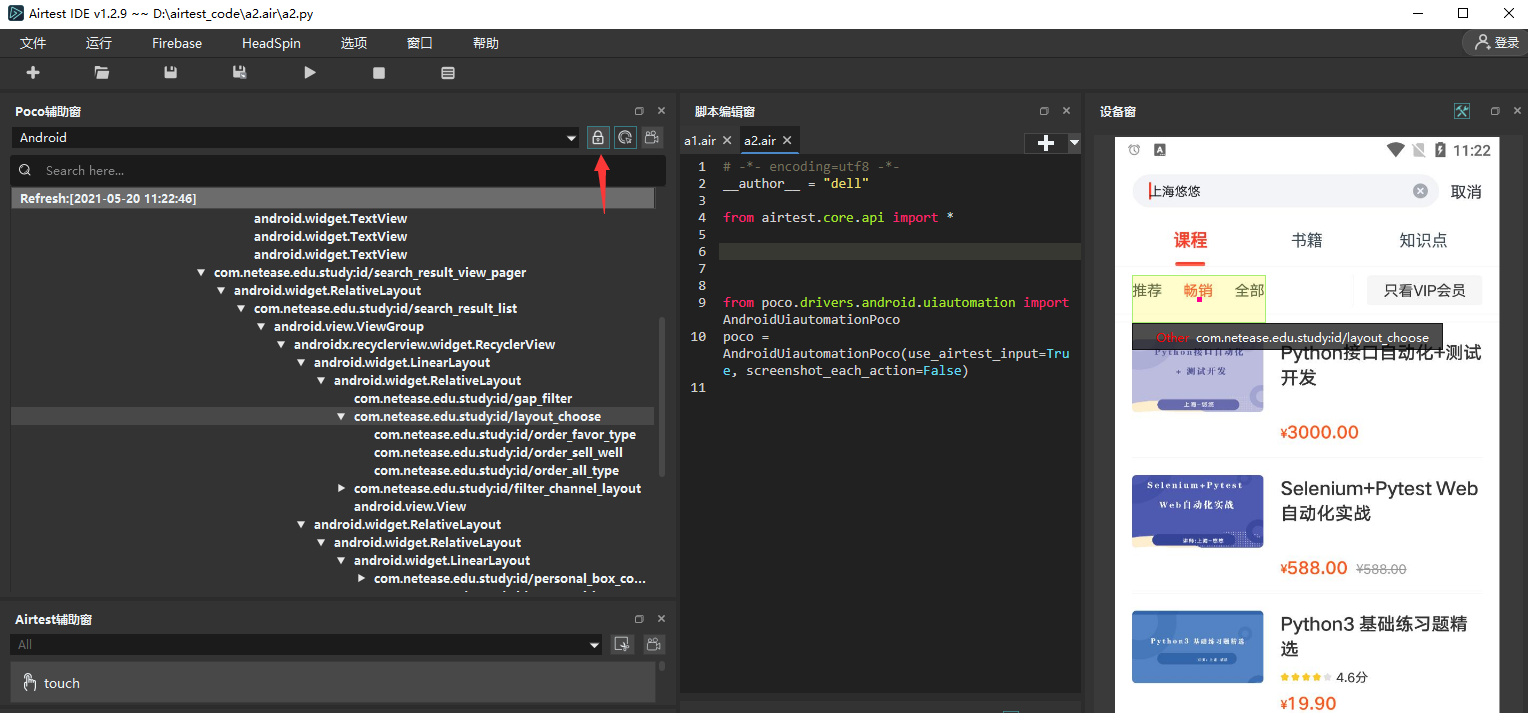1528x713 pixels.
Task: Close the 脚本编辑窗 panel
Action: pos(1066,112)
